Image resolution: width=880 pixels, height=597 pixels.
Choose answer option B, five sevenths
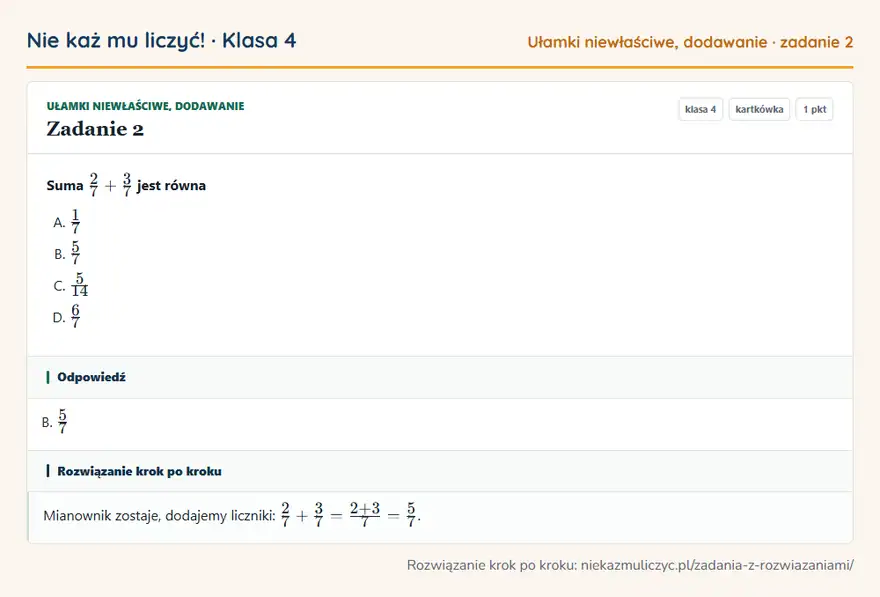click(x=67, y=254)
